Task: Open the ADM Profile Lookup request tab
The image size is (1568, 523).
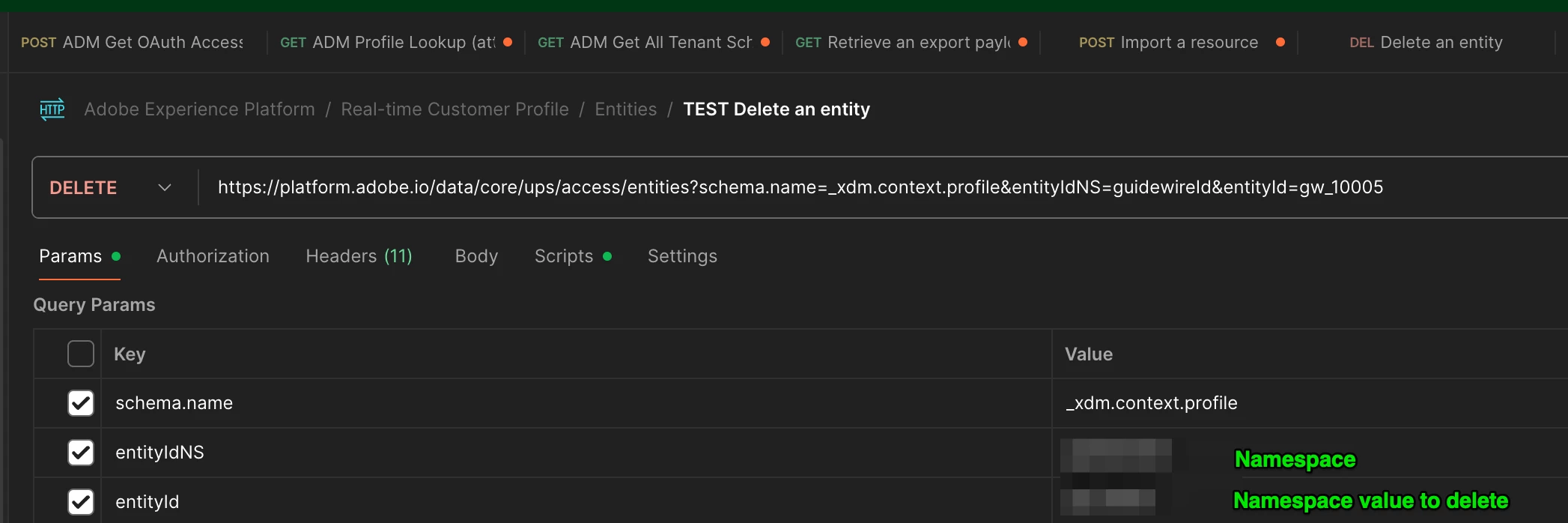Action: (x=389, y=43)
